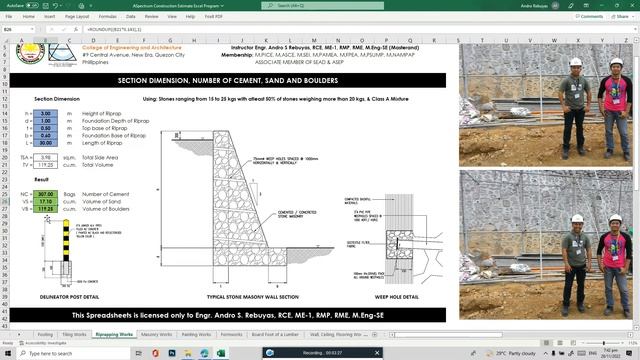Select column M header
This screenshot has width=640, height=360.
[x=314, y=40]
